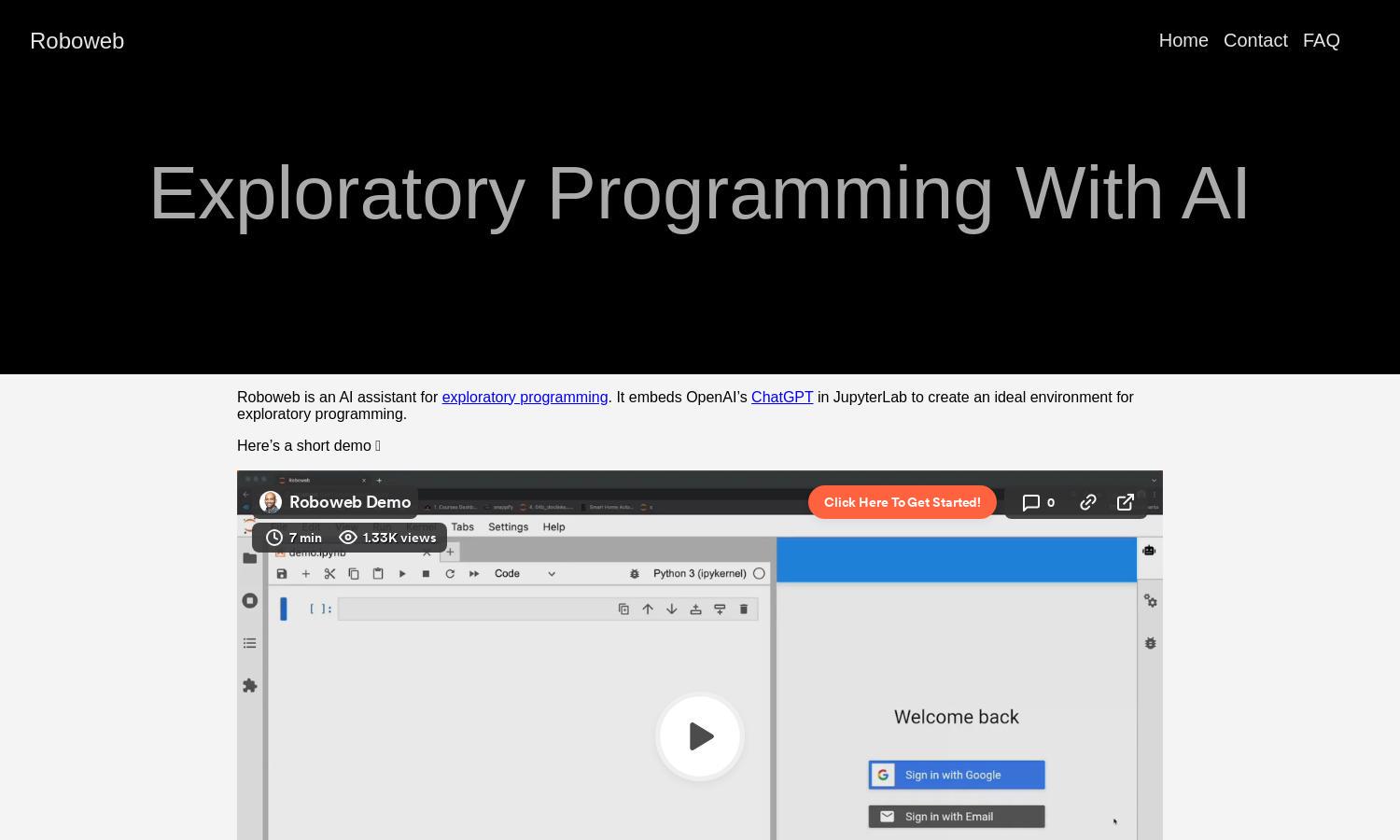Click the '7 min' duration label

coord(294,538)
